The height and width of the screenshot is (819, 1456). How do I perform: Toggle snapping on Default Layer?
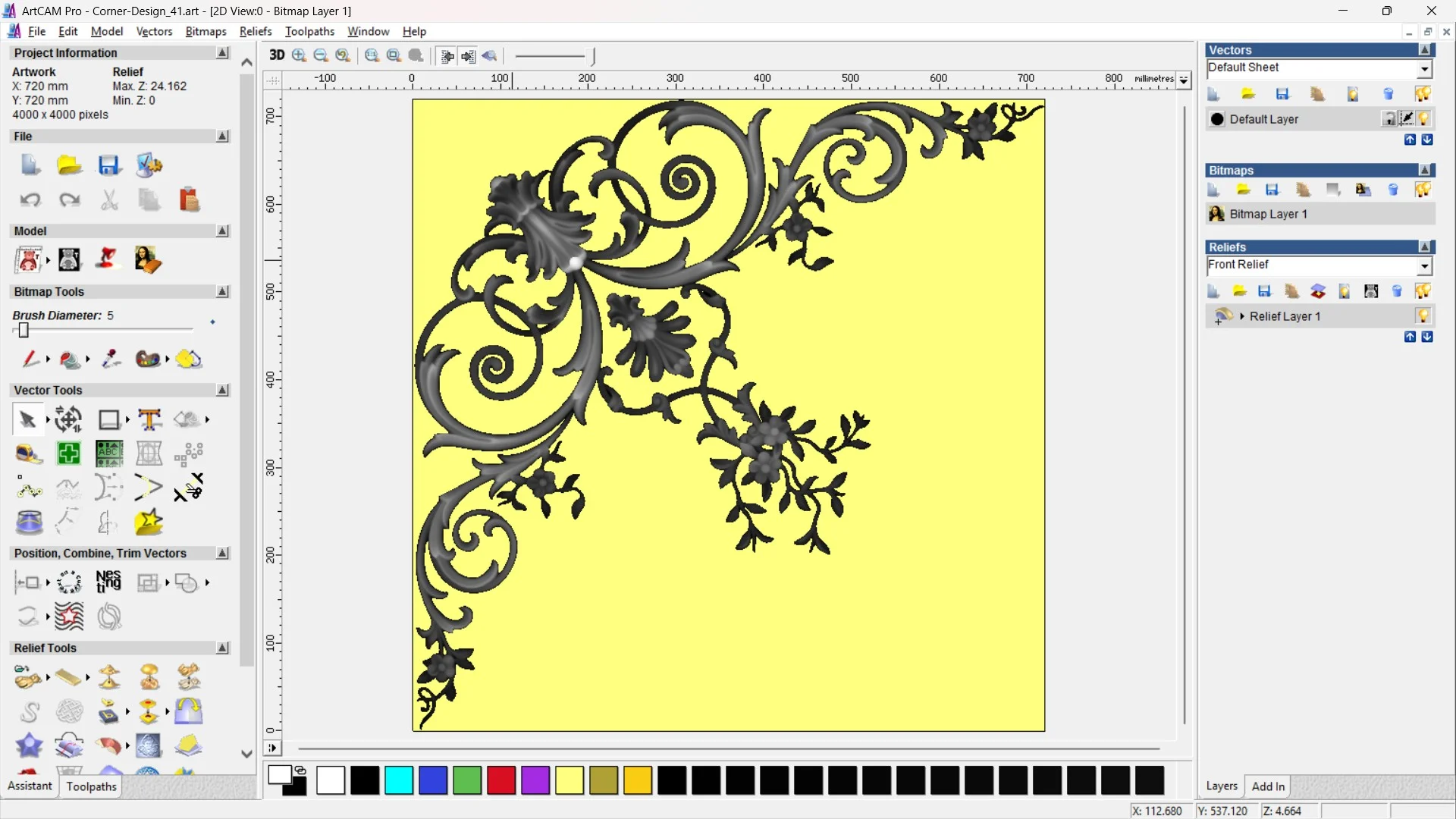(1407, 119)
